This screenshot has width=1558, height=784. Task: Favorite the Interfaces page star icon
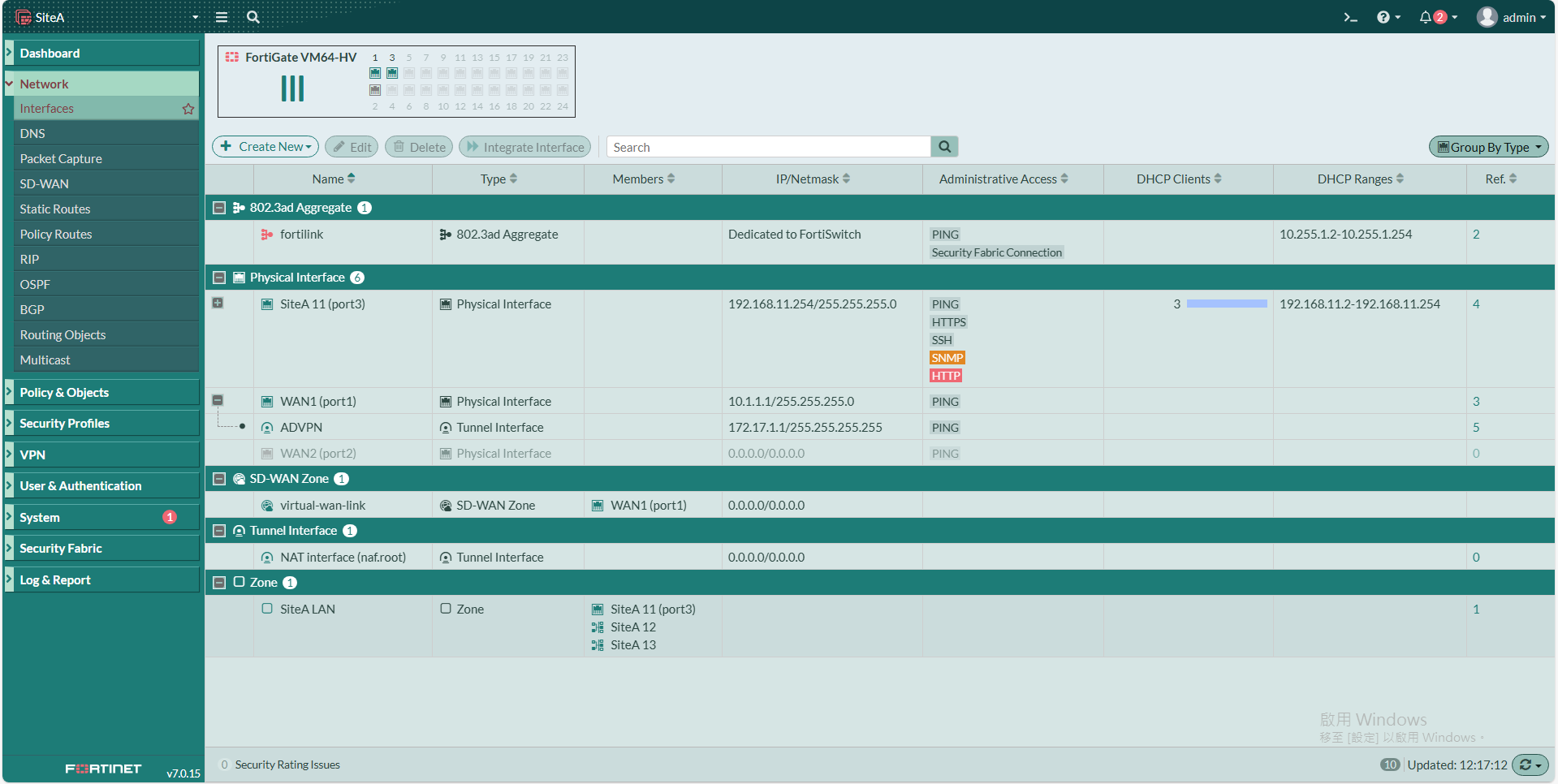(188, 109)
